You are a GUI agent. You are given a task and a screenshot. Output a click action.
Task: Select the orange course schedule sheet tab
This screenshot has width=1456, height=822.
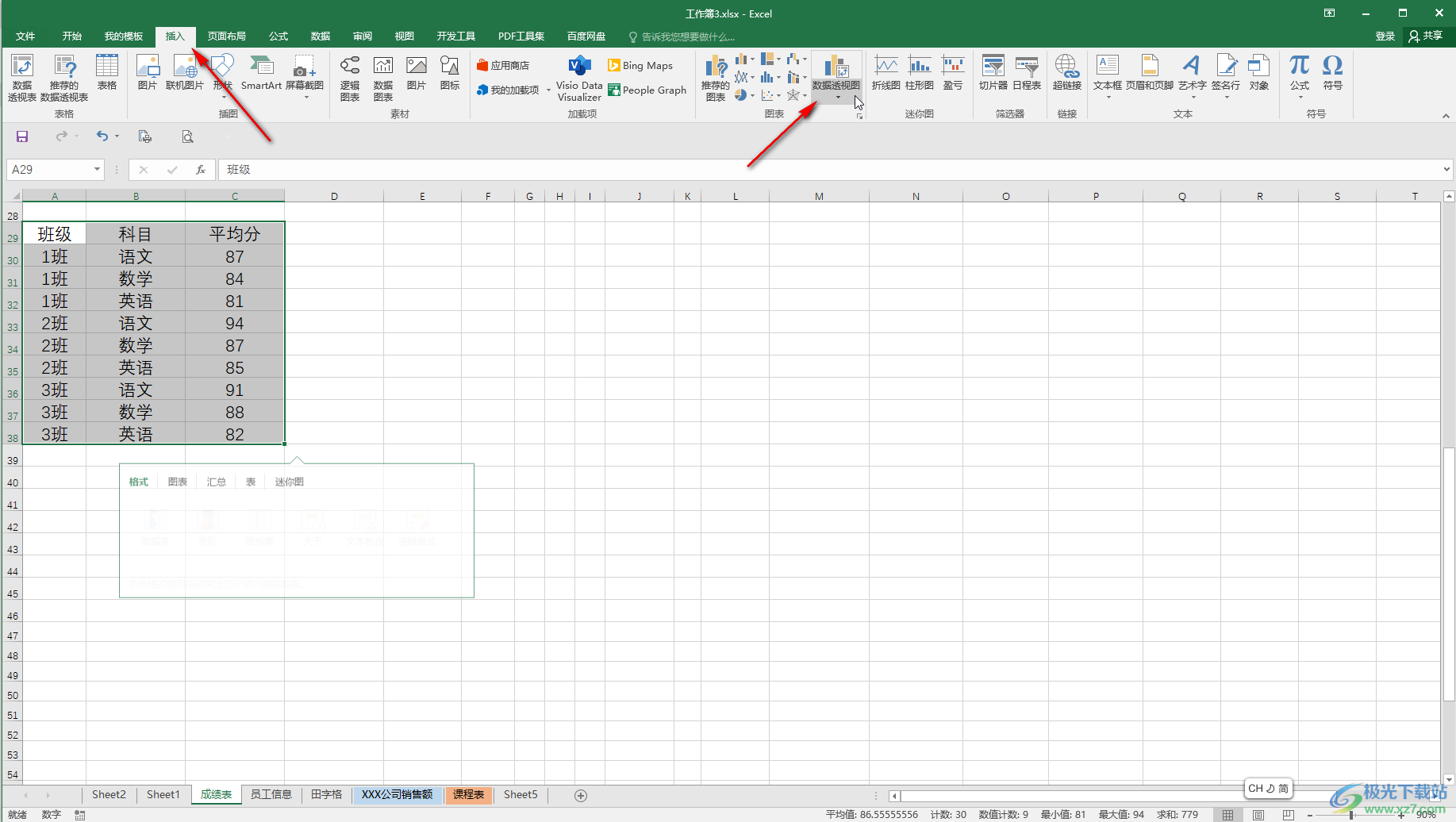click(x=469, y=795)
